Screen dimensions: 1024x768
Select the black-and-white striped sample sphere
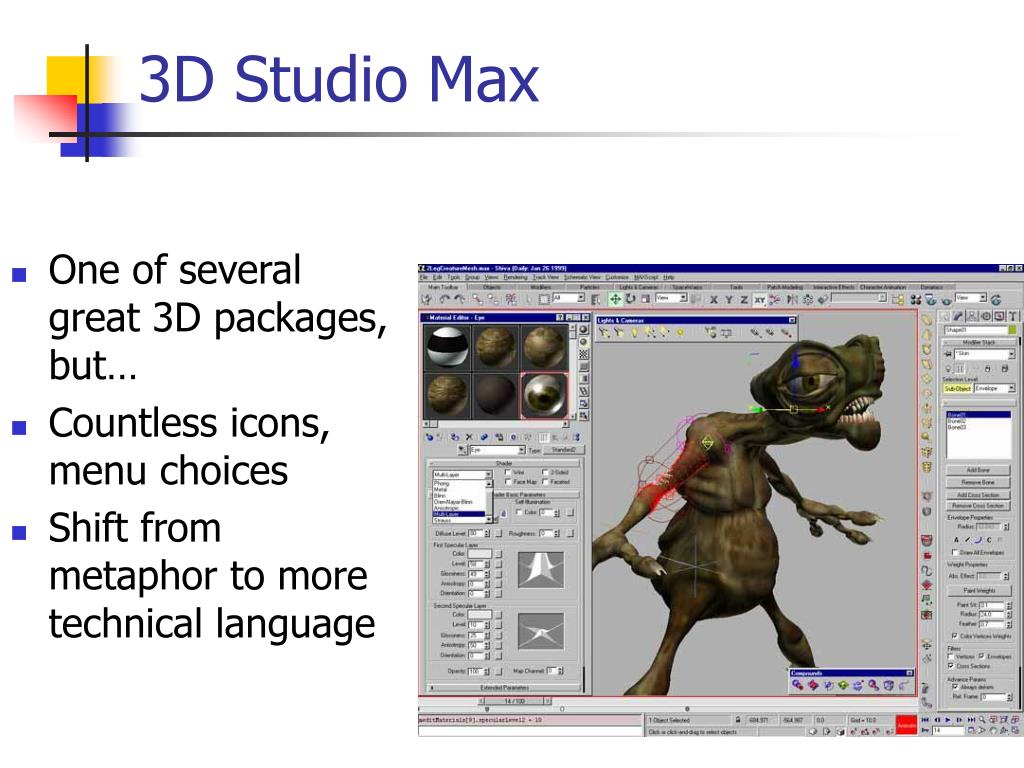[447, 347]
